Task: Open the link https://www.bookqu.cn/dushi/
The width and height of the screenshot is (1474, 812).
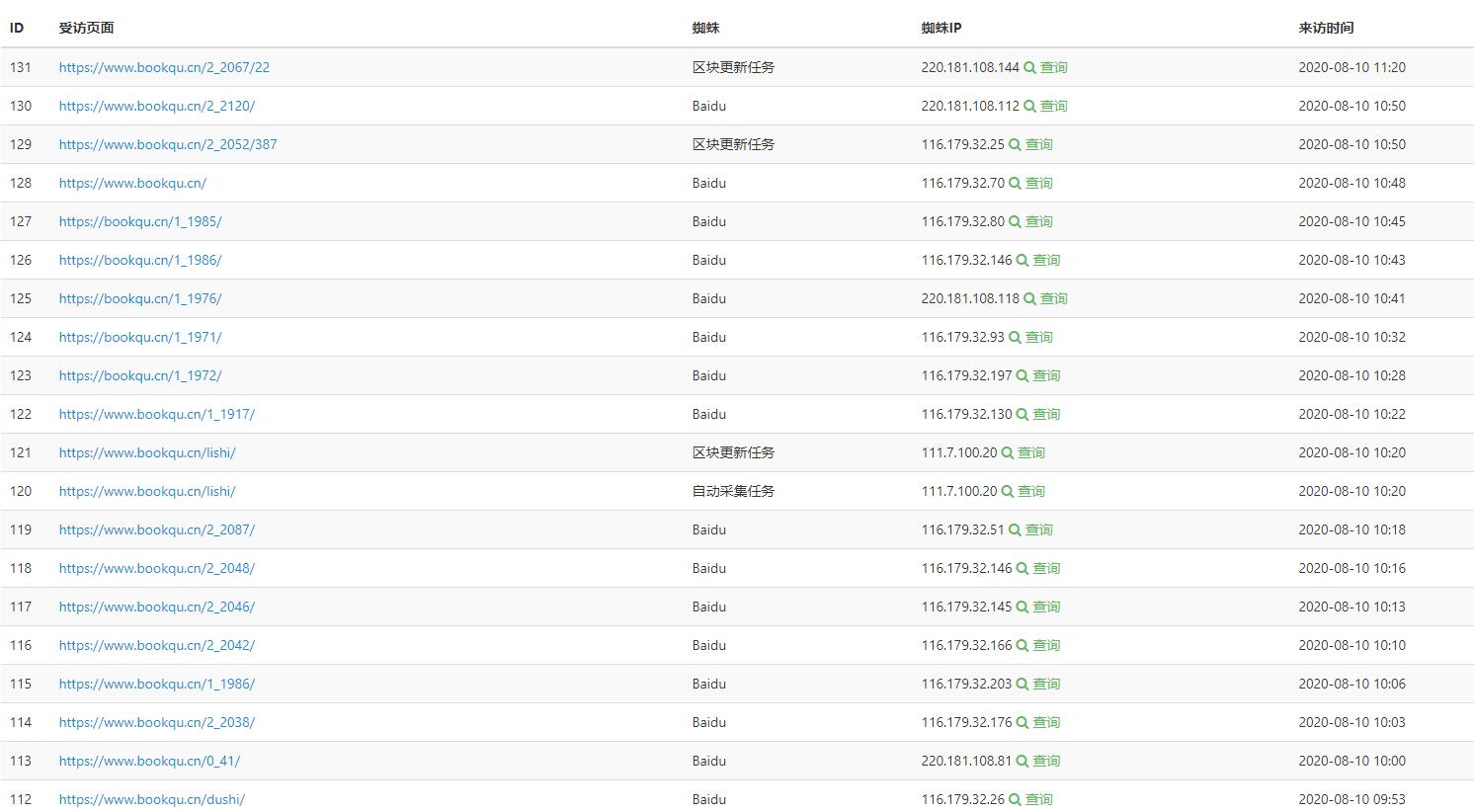Action: tap(152, 799)
